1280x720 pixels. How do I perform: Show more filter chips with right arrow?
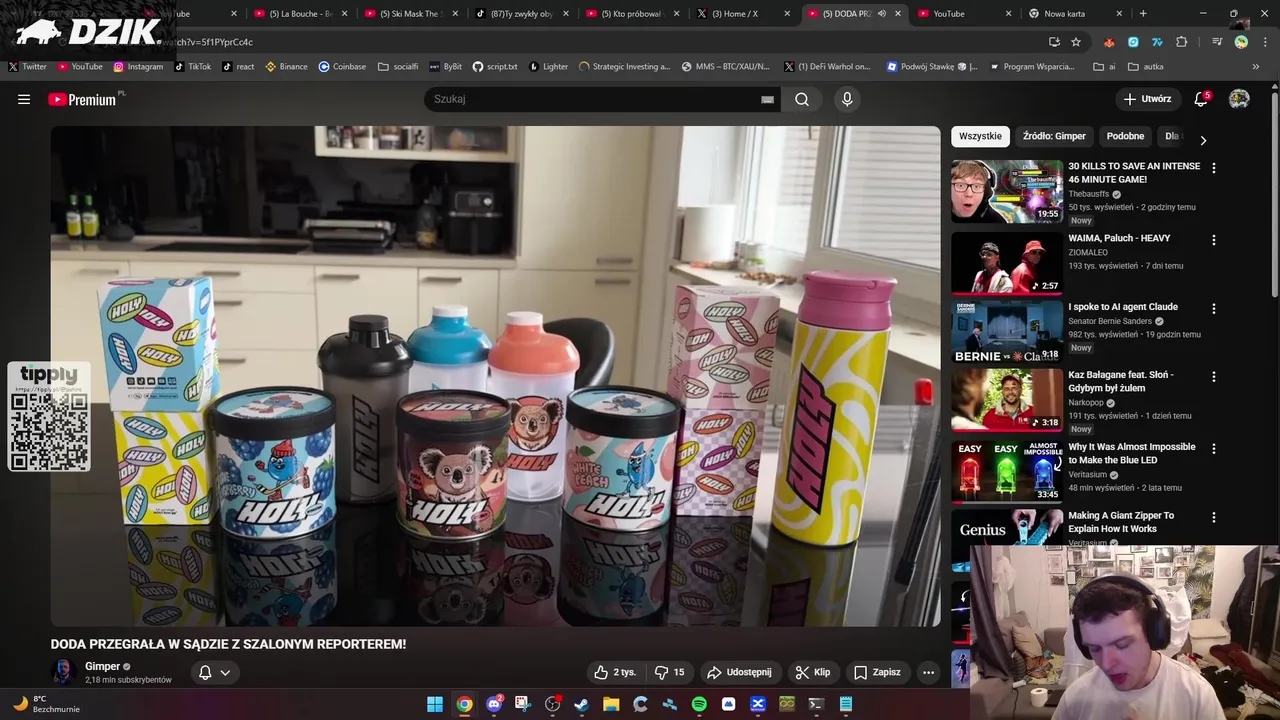coord(1203,140)
